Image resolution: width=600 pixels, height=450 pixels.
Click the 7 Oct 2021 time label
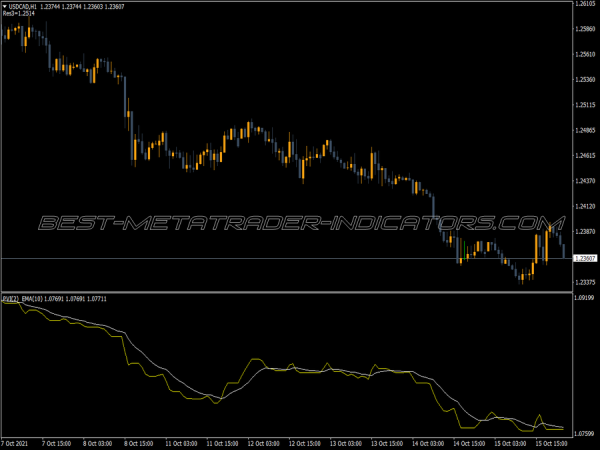click(x=14, y=444)
